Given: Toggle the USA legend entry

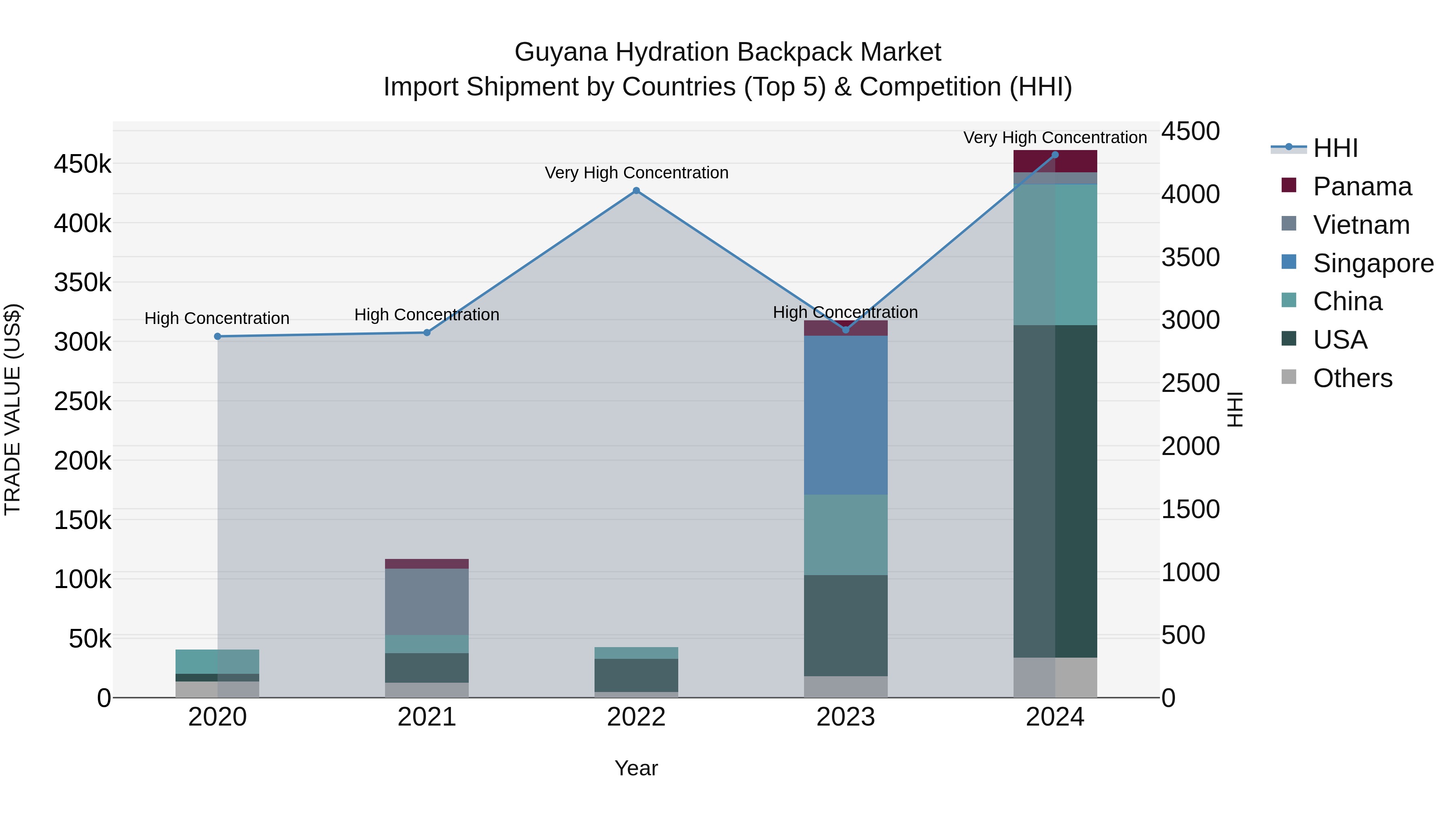Looking at the screenshot, I should [x=1324, y=340].
